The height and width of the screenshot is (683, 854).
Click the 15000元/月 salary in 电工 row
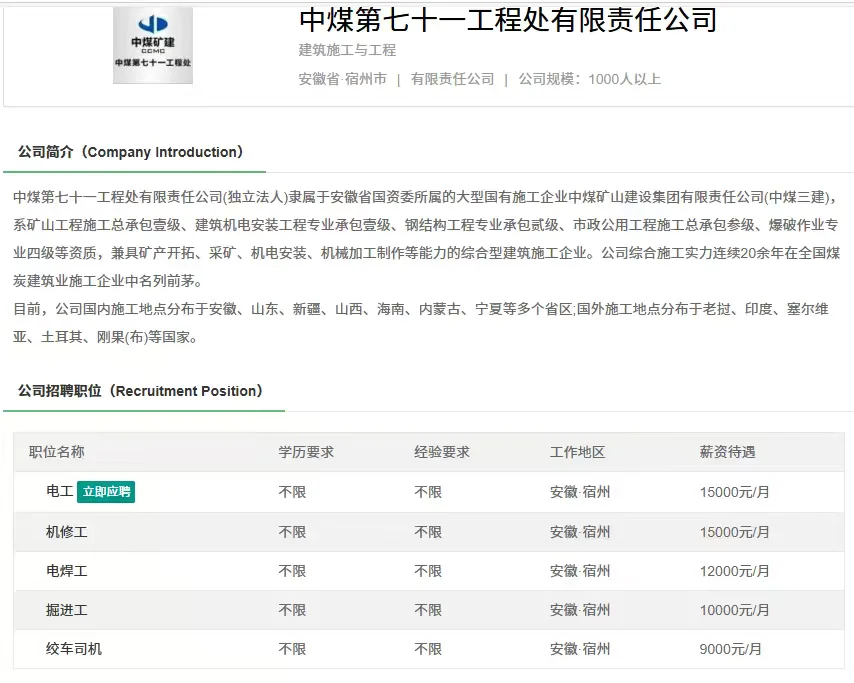point(734,492)
